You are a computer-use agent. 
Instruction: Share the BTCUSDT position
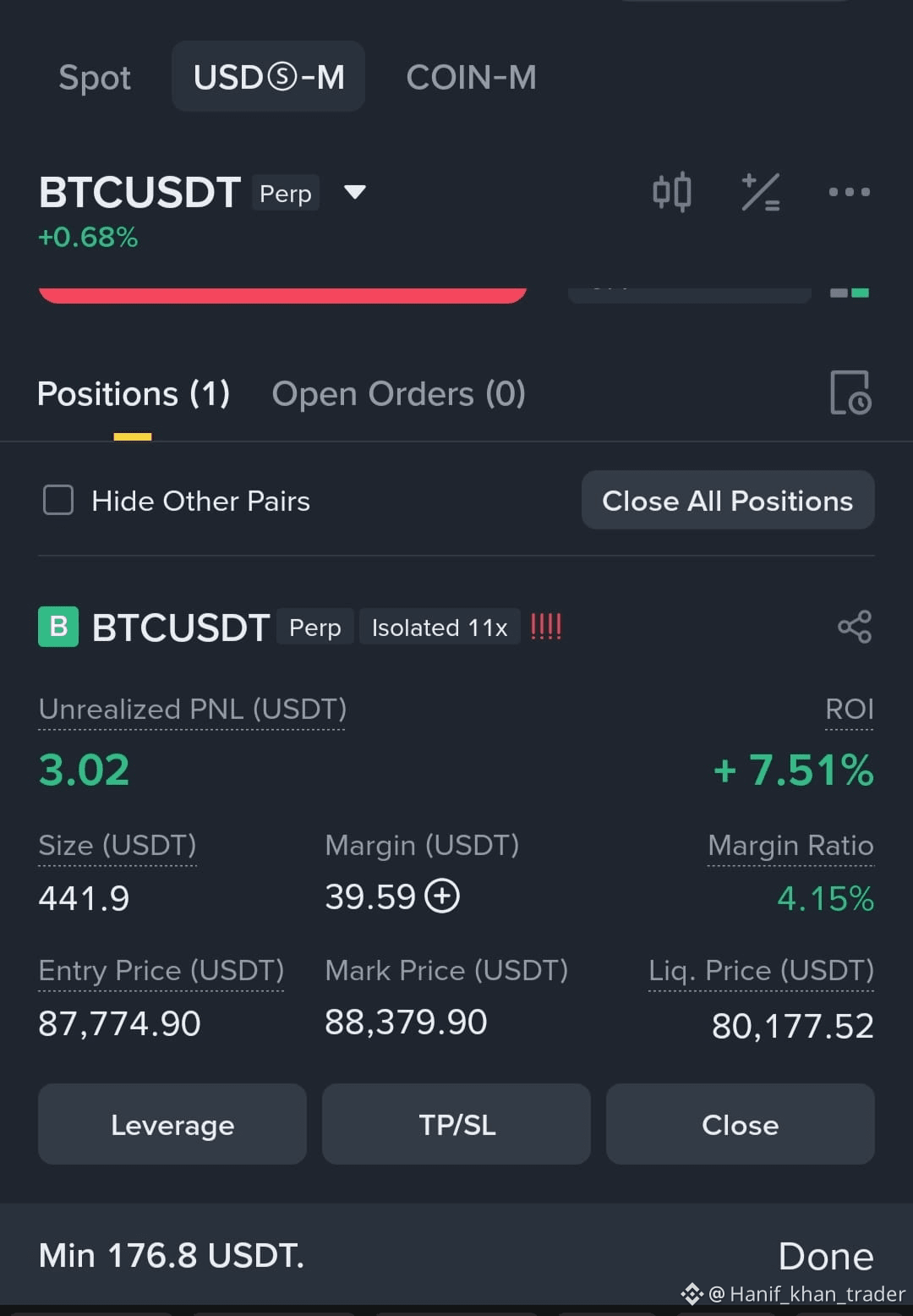tap(855, 627)
